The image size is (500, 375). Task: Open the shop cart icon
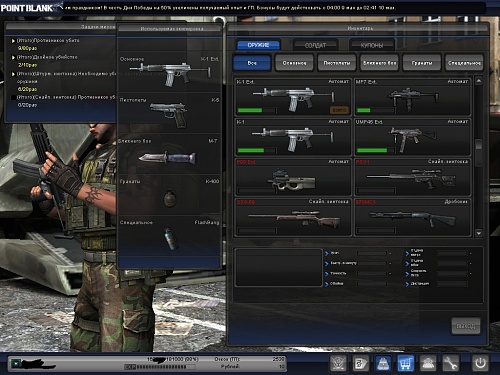(x=406, y=363)
